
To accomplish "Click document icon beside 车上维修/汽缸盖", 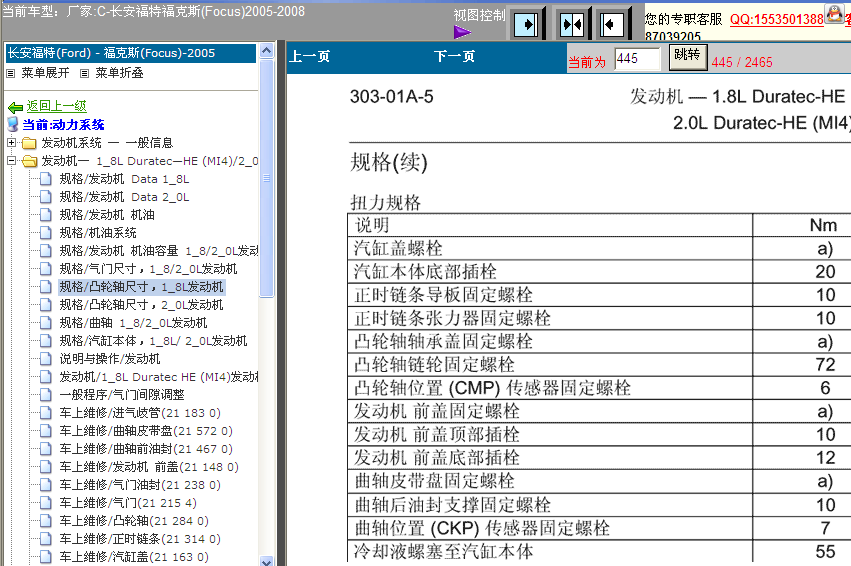I will 46,557.
